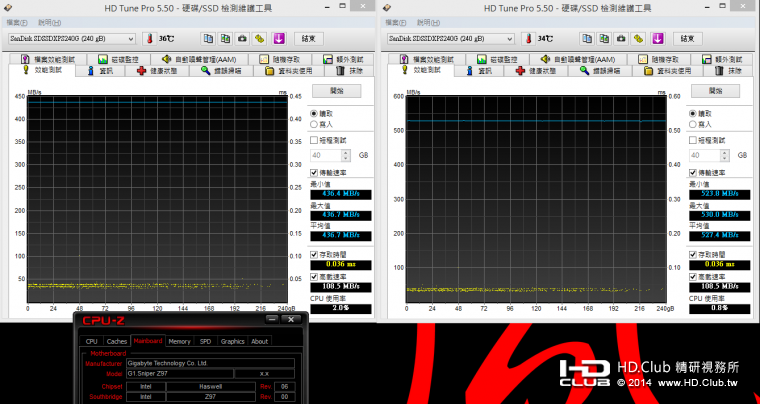Viewport: 760px width, 404px height.
Task: Open CPU tab in CPU-Z
Action: click(x=92, y=342)
